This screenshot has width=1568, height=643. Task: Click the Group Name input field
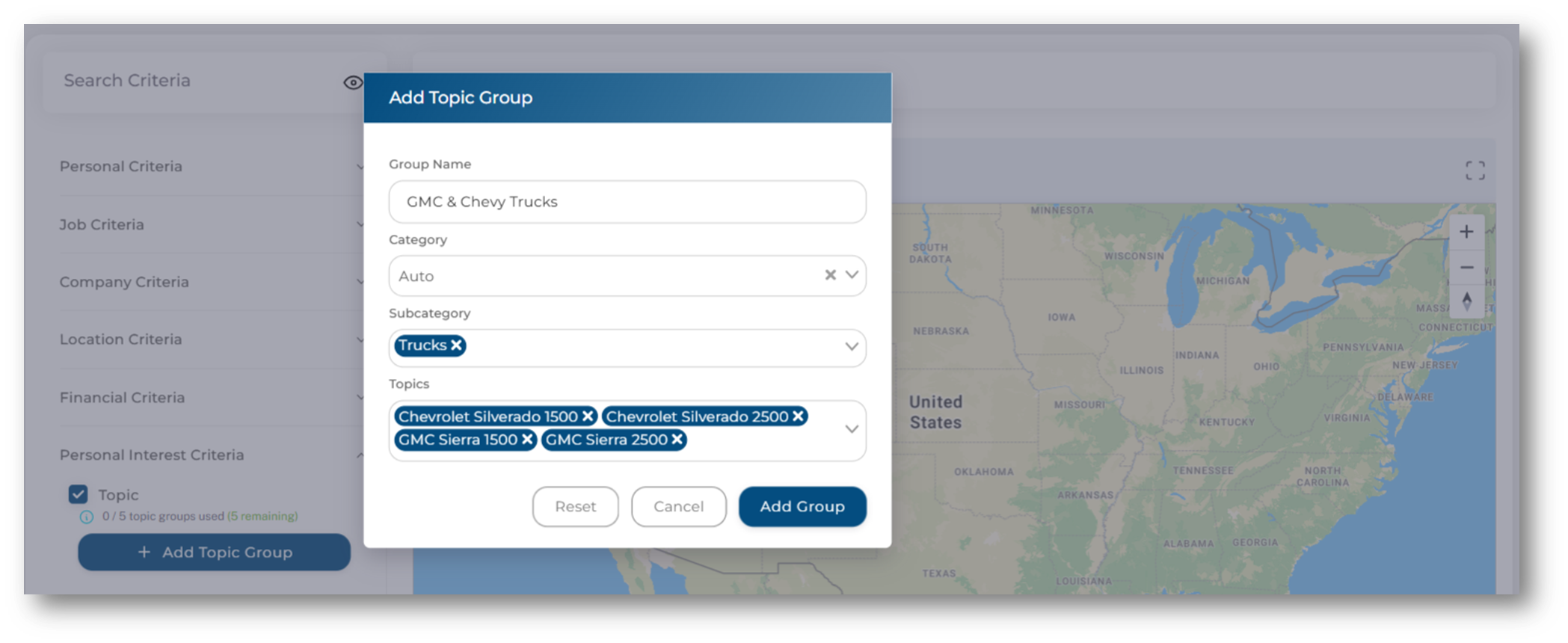627,202
